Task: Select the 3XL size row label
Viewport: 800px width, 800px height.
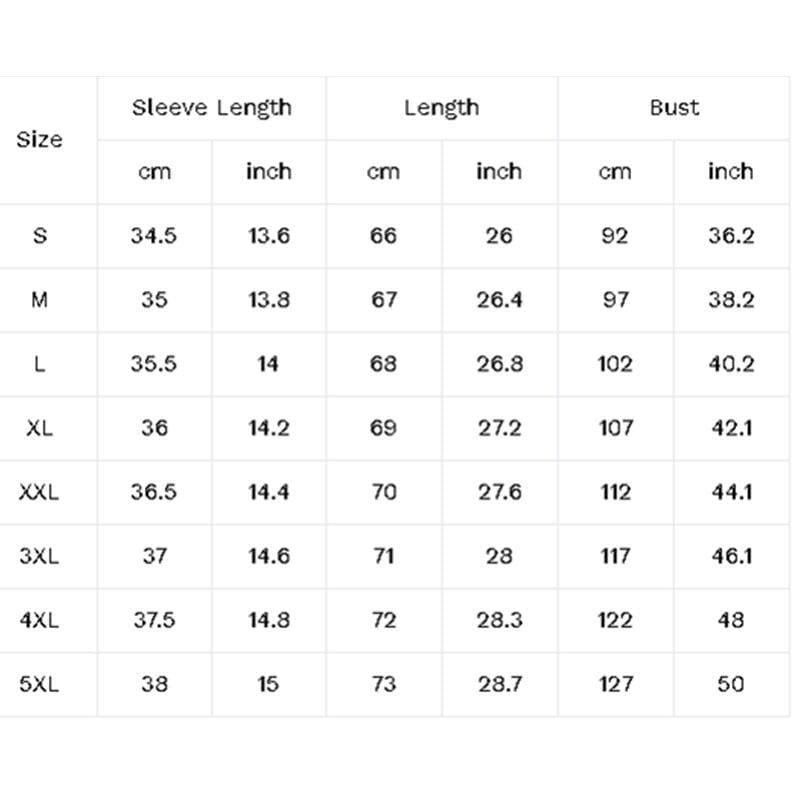Action: click(39, 556)
